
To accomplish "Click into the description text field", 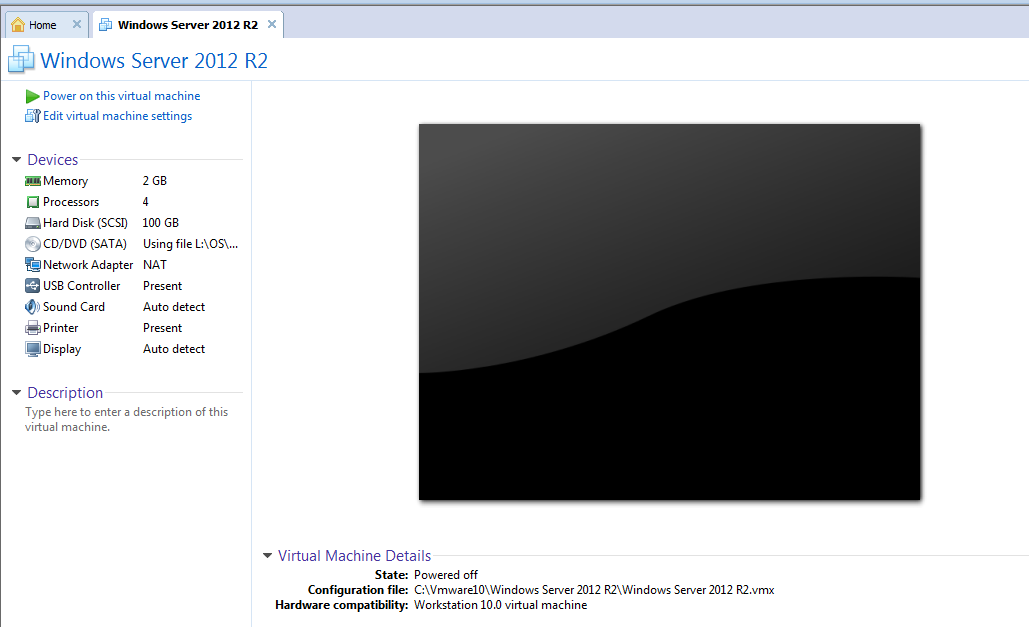I will (127, 420).
